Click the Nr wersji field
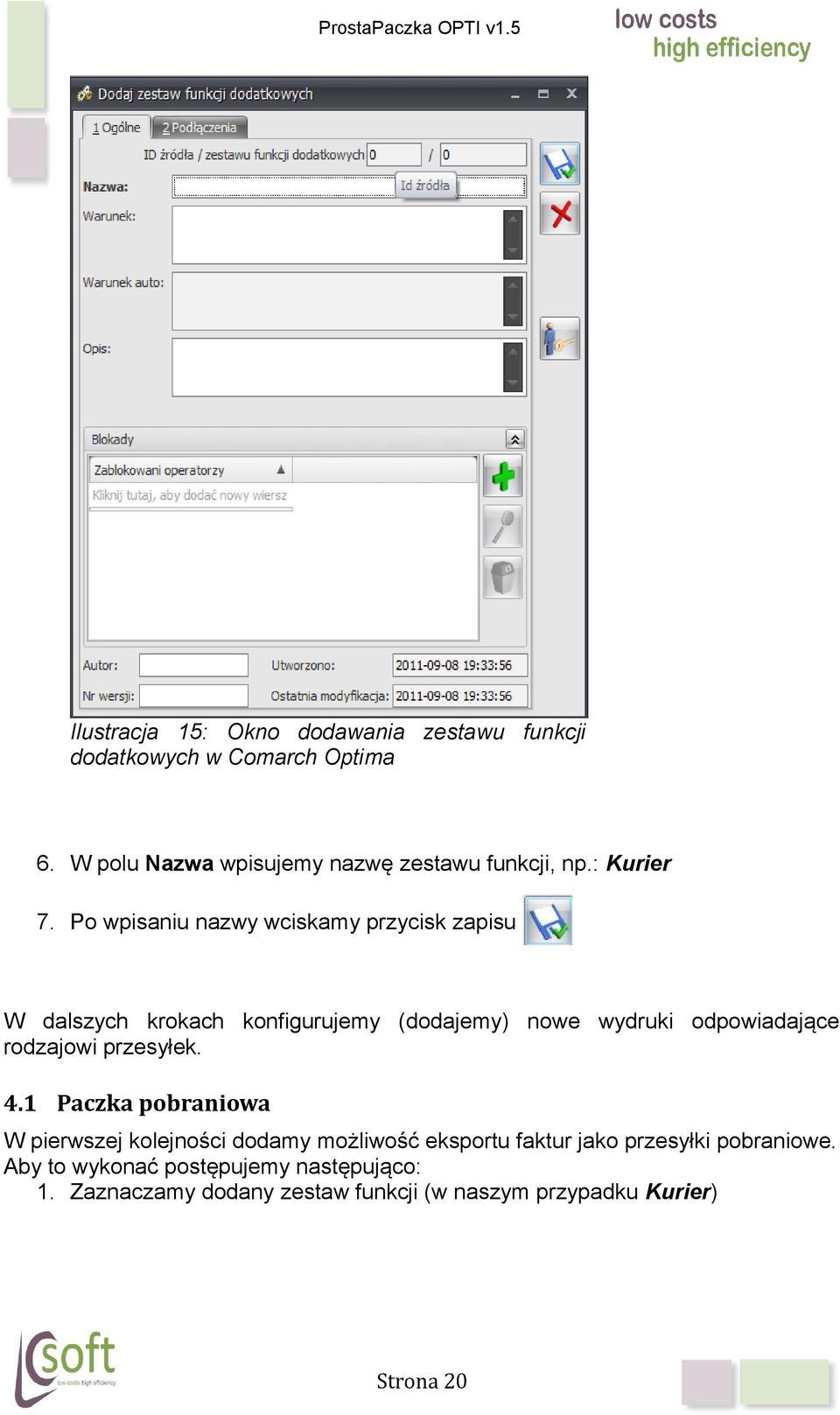 tap(193, 696)
